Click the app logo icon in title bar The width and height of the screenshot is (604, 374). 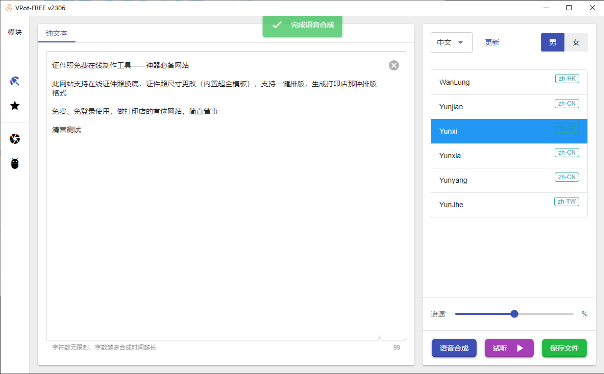coord(8,8)
